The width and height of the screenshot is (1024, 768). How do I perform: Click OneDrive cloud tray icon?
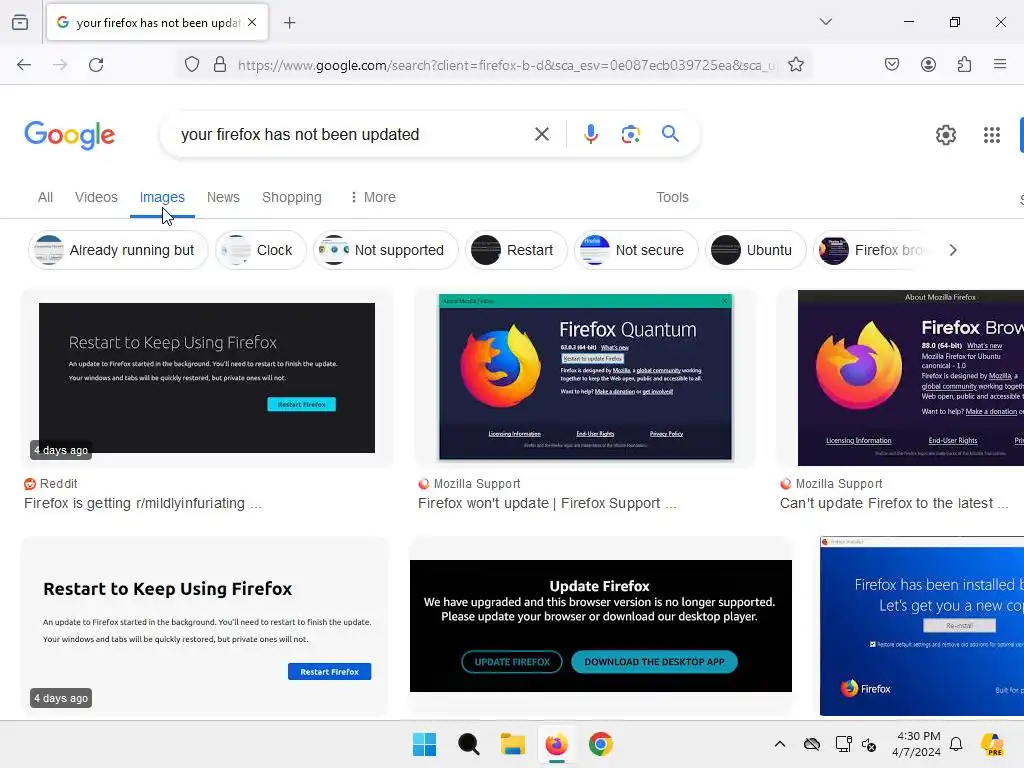(x=812, y=744)
